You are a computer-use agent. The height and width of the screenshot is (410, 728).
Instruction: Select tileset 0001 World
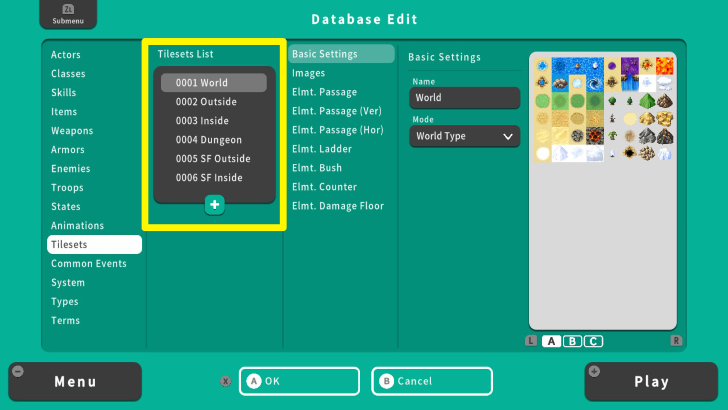click(214, 83)
